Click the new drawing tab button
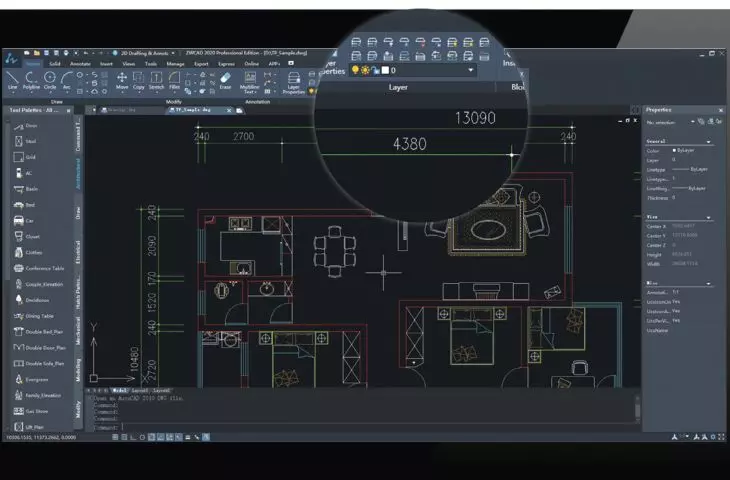This screenshot has height=480, width=730. (239, 110)
